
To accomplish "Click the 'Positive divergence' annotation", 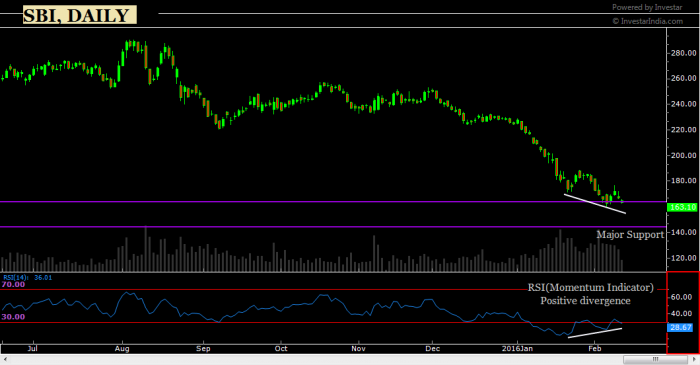I will (x=585, y=301).
